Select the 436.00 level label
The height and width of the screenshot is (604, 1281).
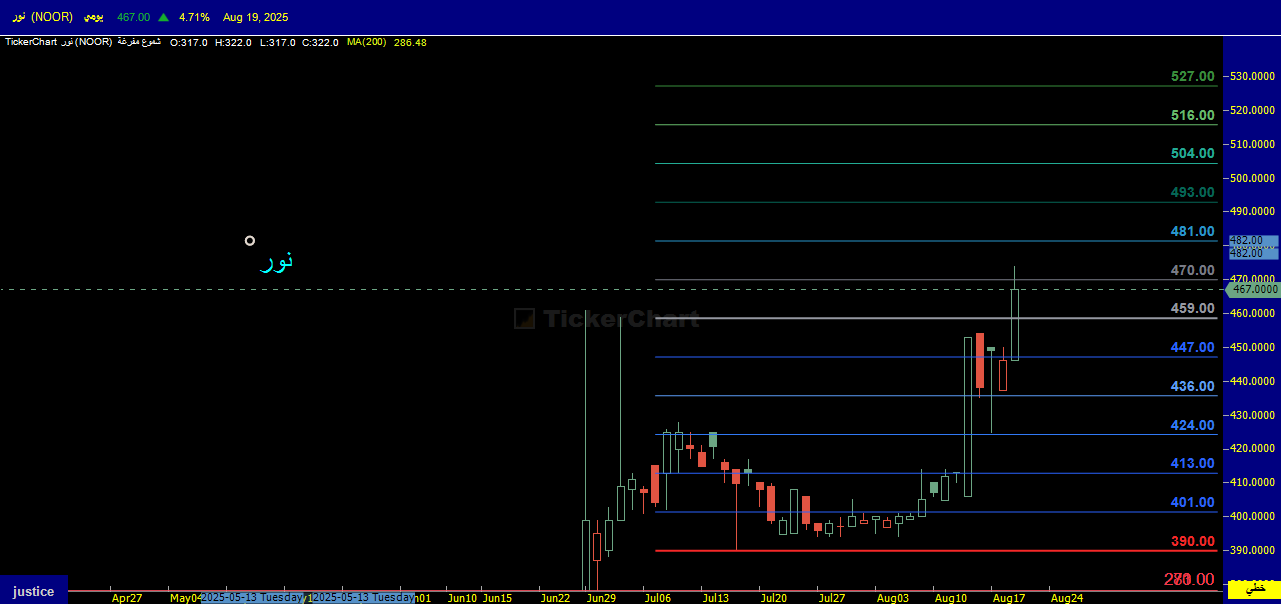point(1193,386)
